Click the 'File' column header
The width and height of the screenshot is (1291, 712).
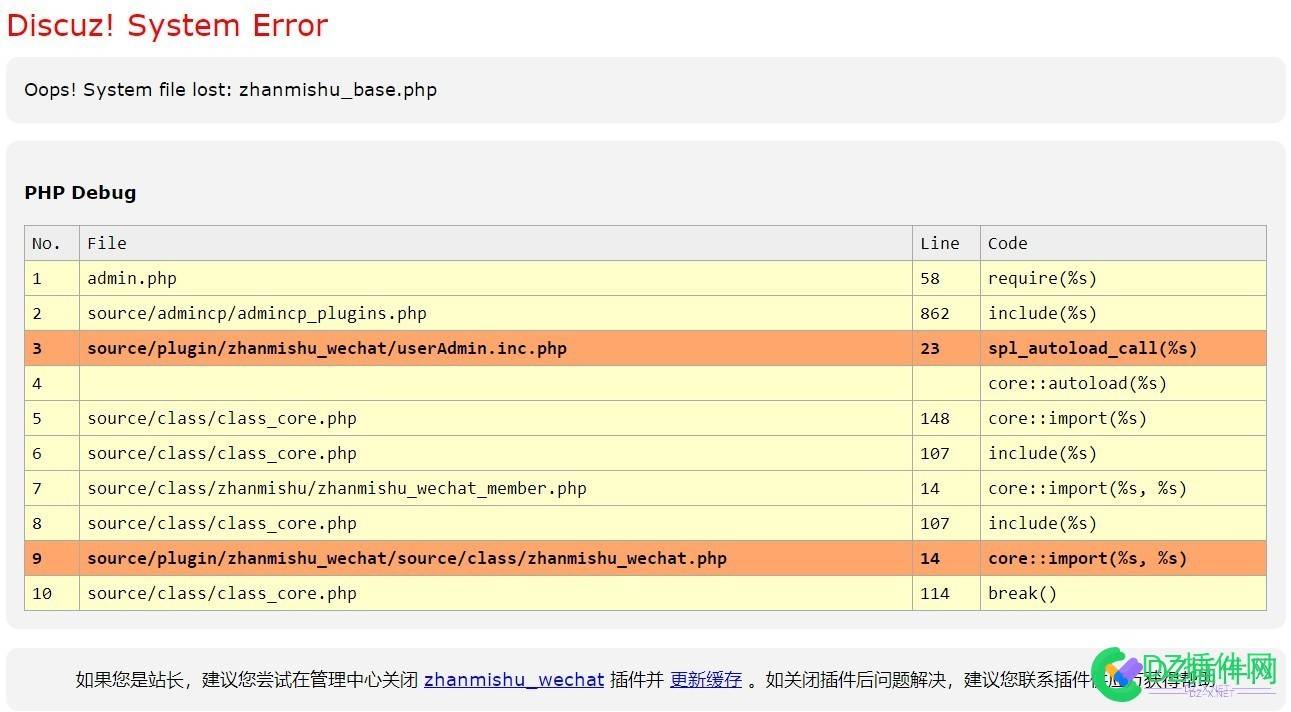pos(107,243)
